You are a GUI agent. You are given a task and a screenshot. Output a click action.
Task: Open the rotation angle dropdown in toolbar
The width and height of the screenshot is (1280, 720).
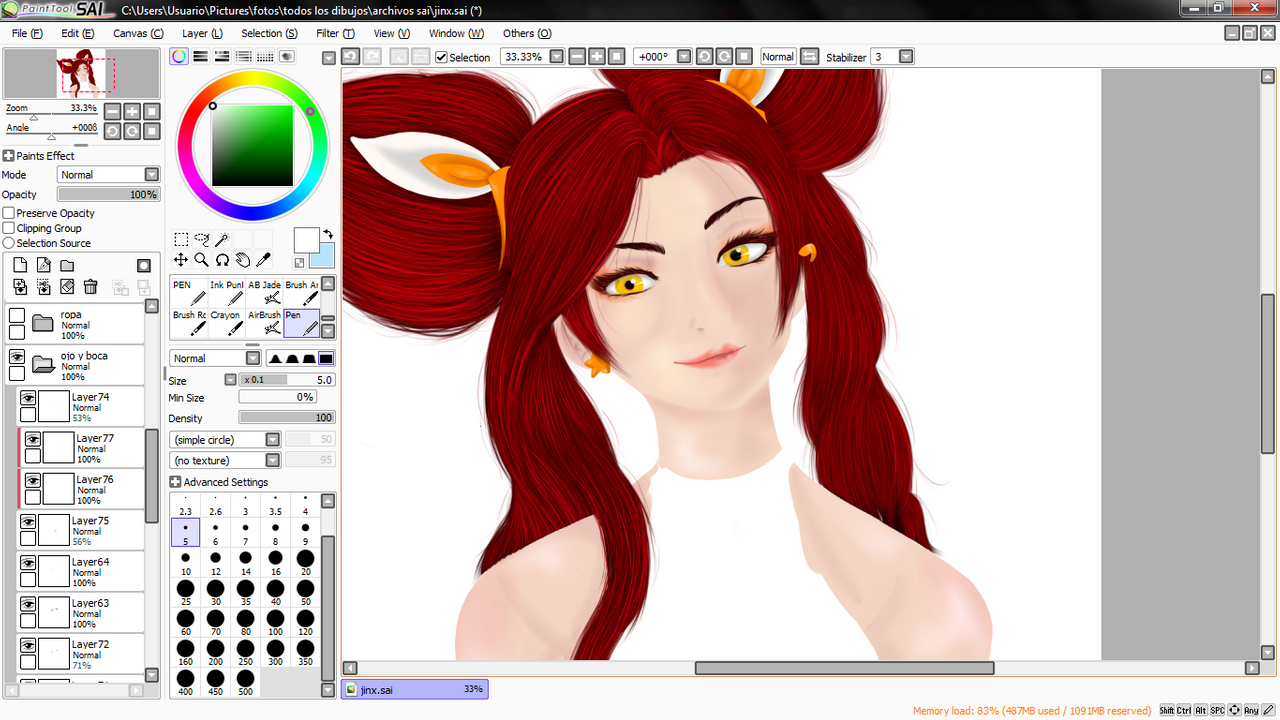(x=684, y=57)
